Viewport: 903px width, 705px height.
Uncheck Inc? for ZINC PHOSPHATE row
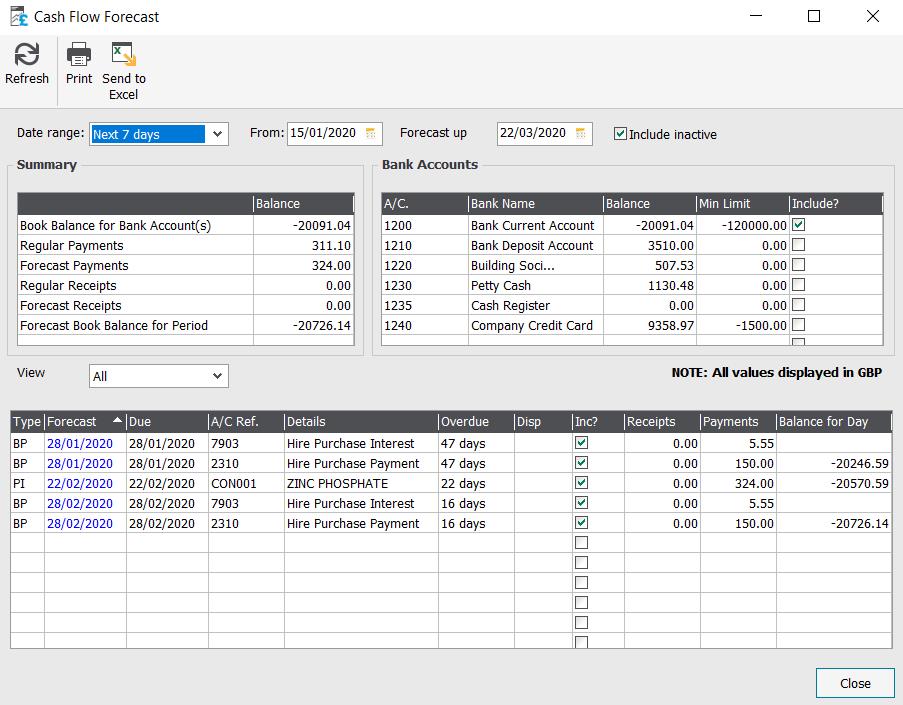pos(582,483)
